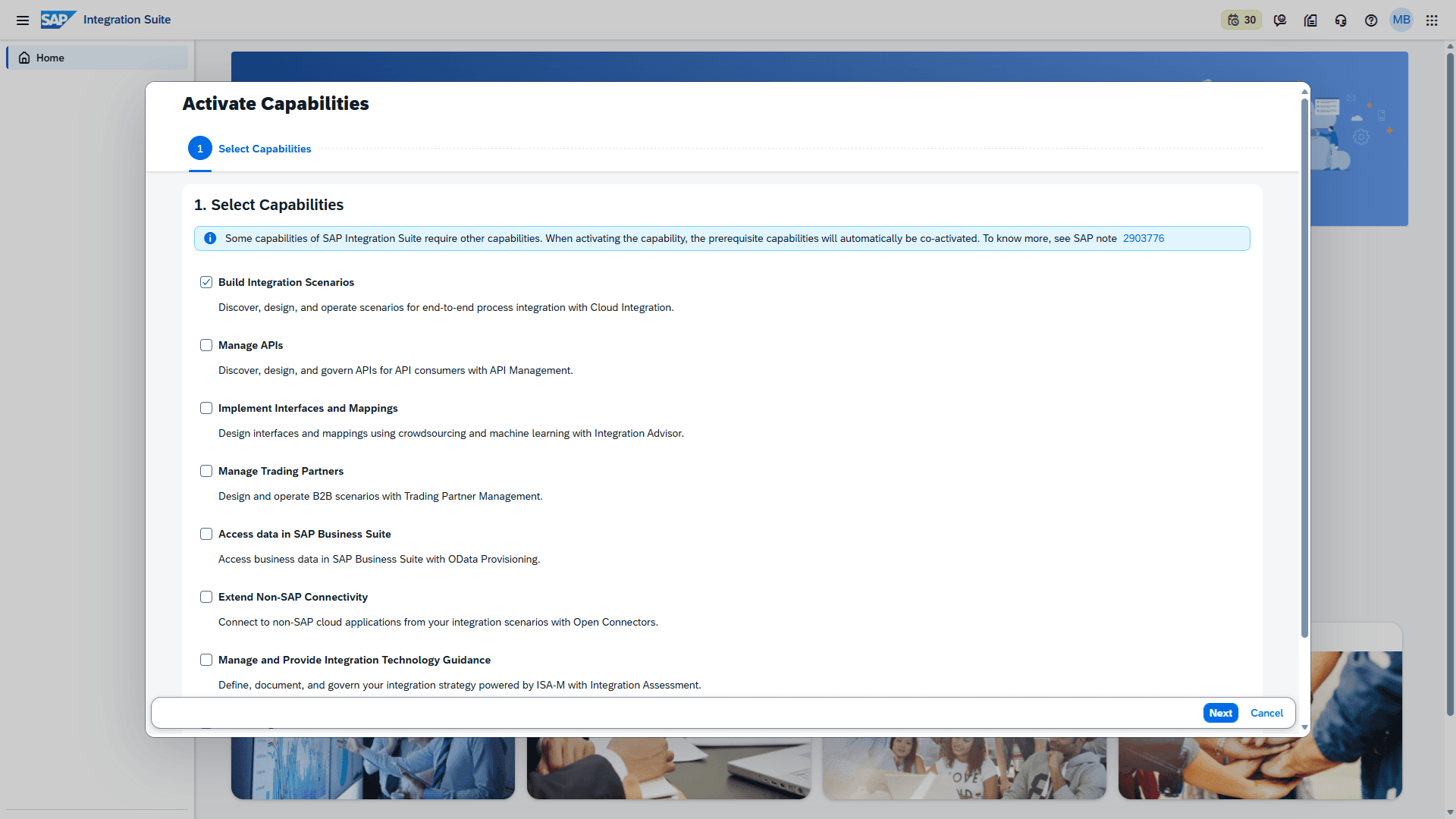Cancel the Activate Capabilities dialog
This screenshot has width=1456, height=819.
click(x=1266, y=713)
